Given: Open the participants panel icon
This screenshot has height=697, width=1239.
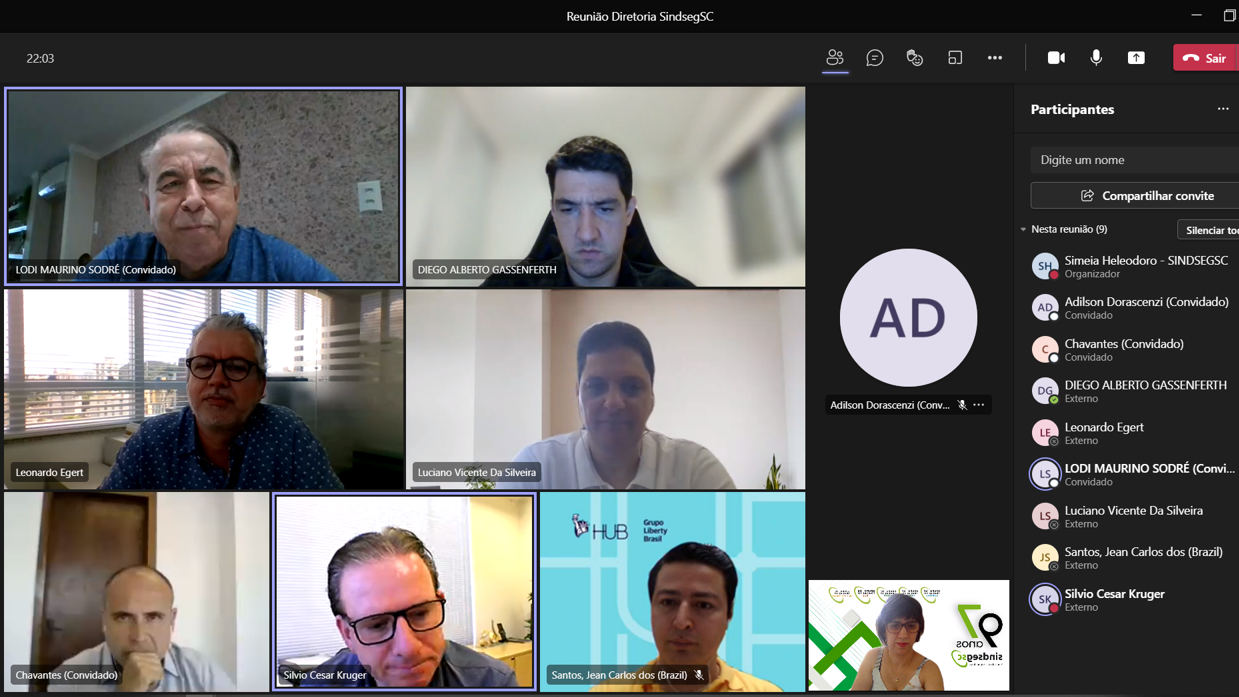Looking at the screenshot, I should click(x=835, y=58).
